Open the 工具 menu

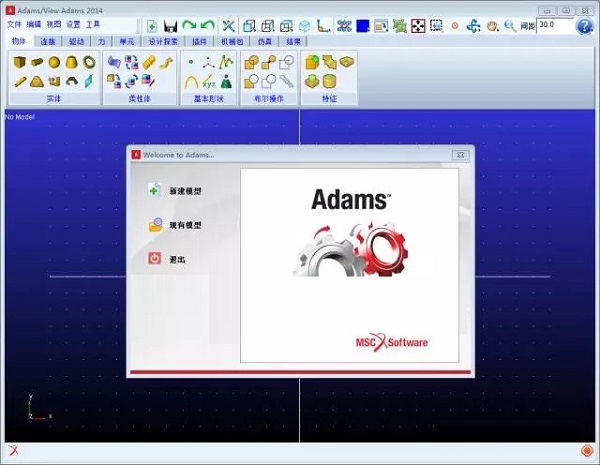click(93, 24)
